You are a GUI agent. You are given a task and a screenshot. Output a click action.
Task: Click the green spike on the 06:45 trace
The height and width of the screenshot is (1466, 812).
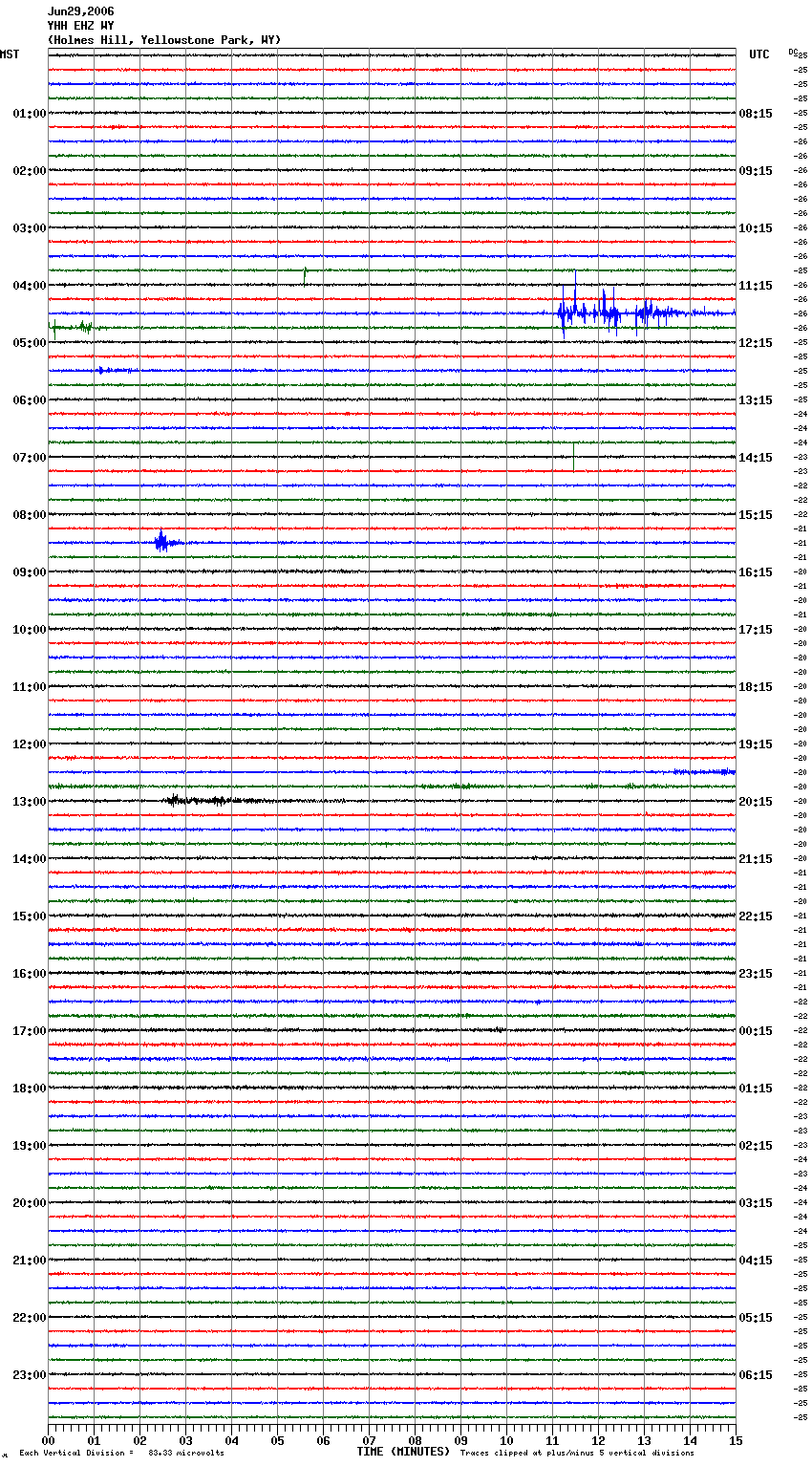[574, 456]
